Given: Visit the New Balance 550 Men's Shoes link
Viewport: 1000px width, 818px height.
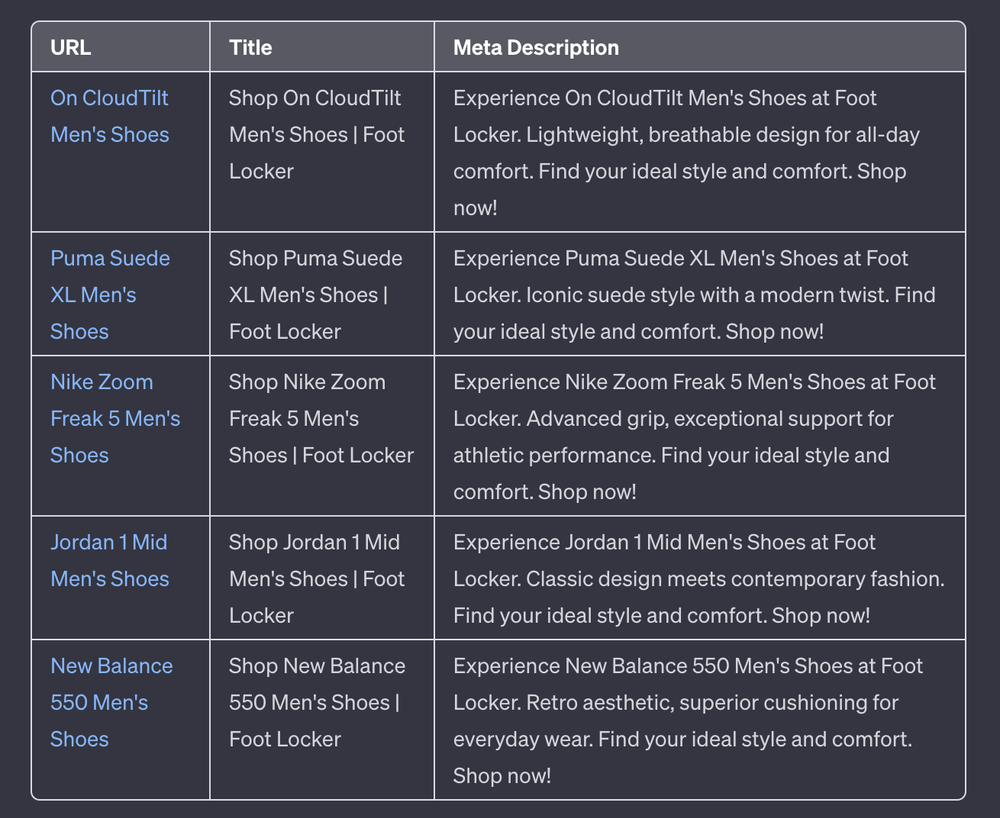Looking at the screenshot, I should [111, 702].
